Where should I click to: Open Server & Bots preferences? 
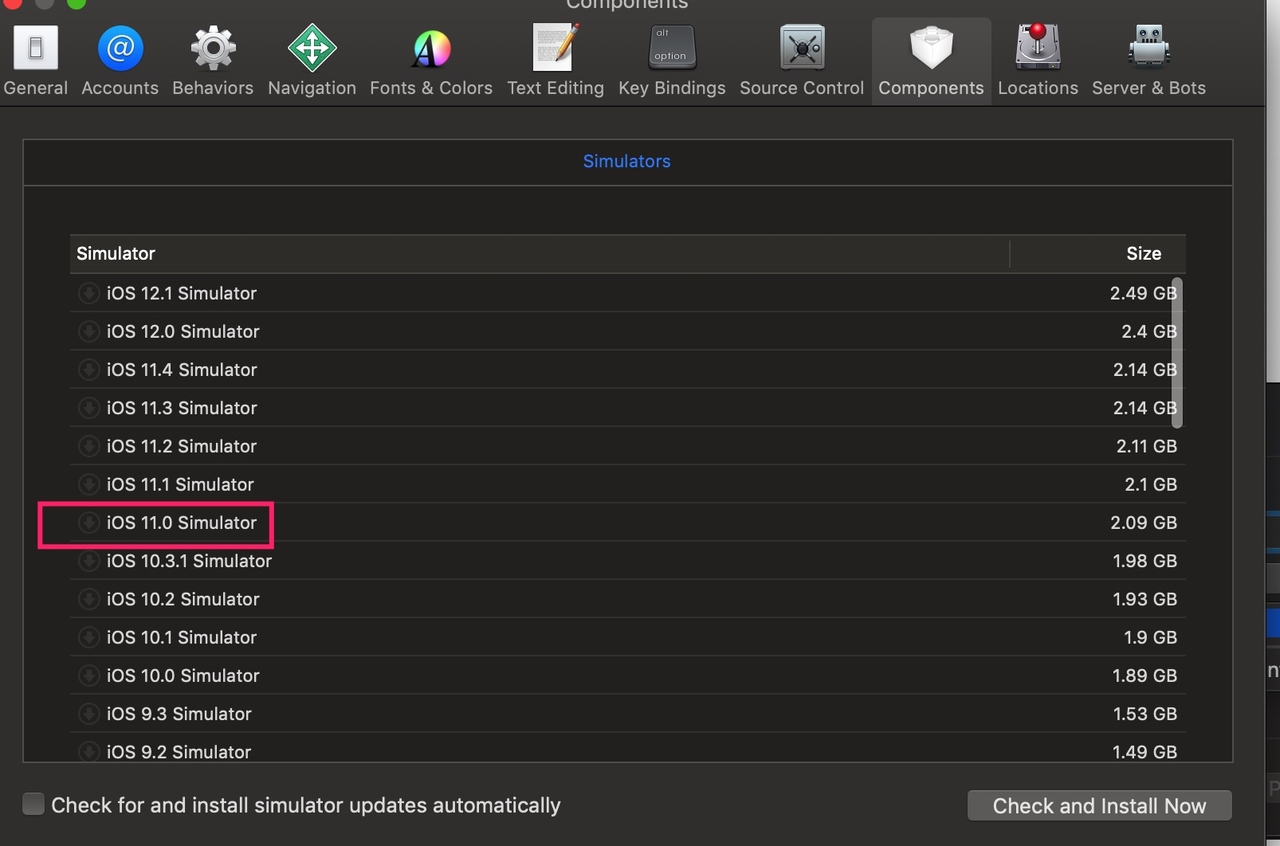[x=1149, y=60]
